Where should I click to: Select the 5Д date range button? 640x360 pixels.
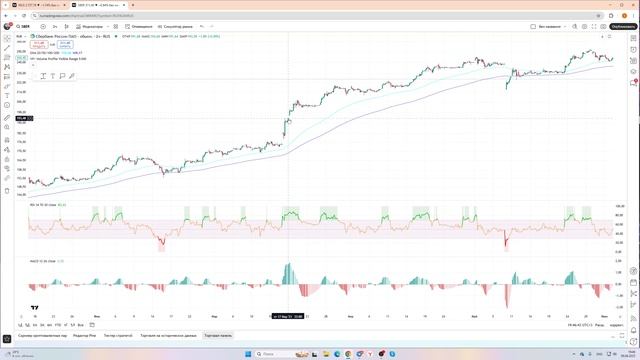pos(28,325)
